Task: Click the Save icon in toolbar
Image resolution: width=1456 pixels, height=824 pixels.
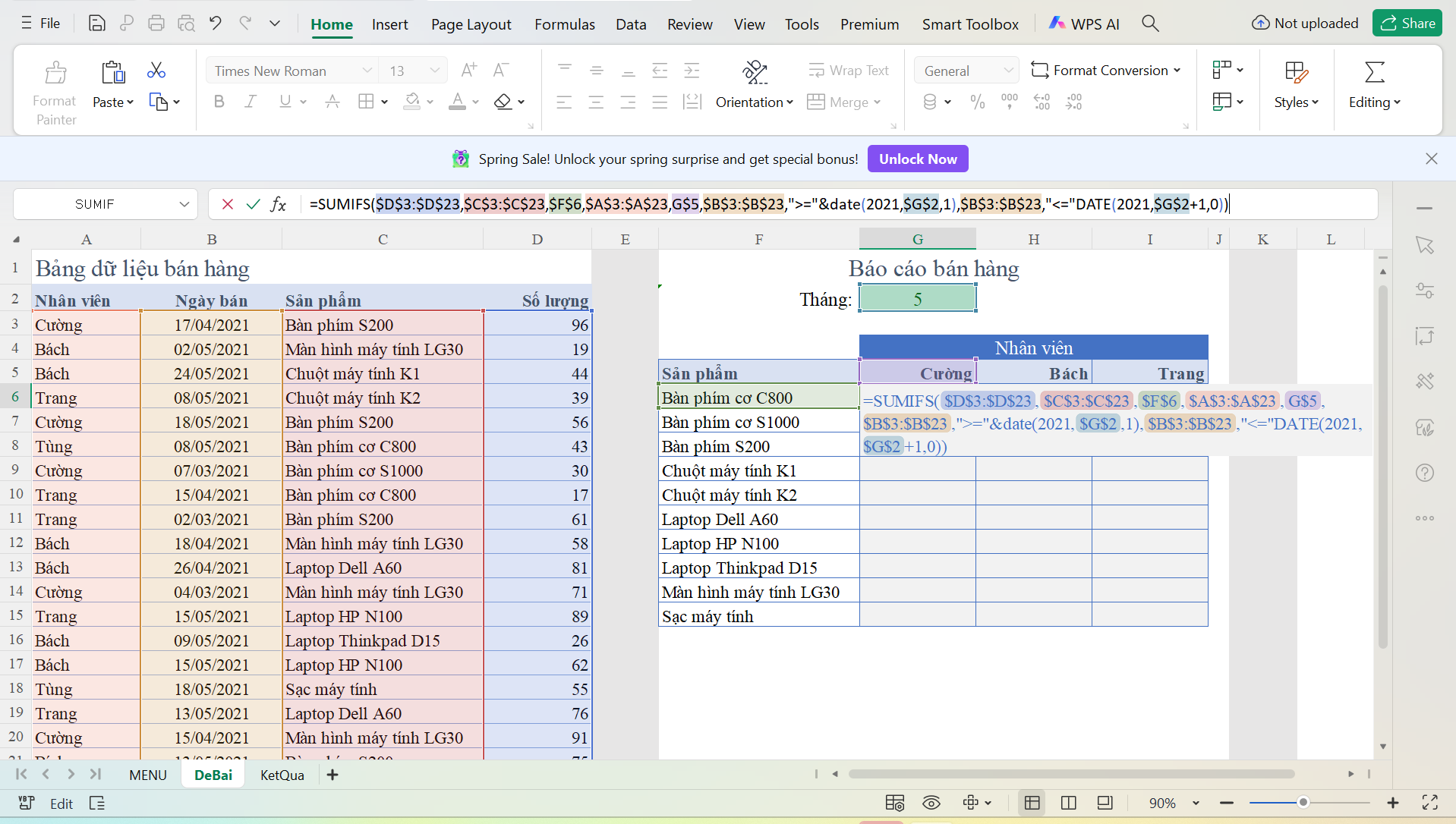Action: tap(96, 24)
